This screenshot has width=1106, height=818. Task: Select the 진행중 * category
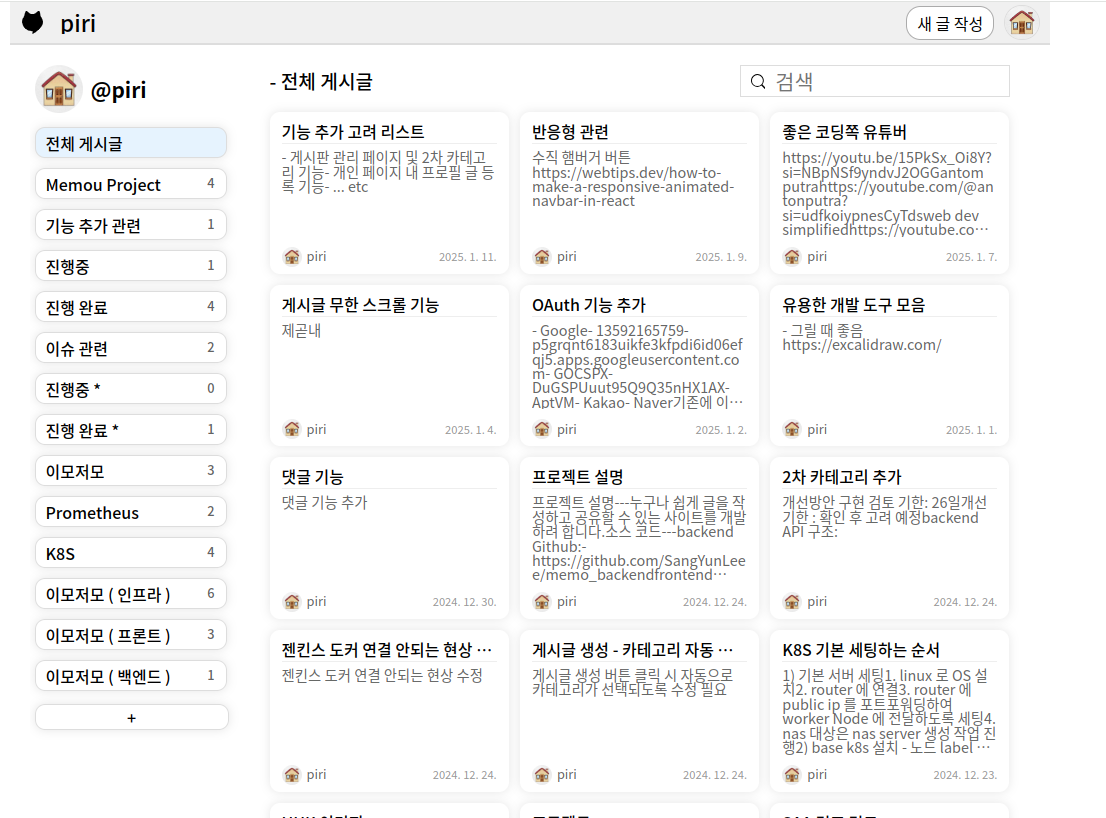click(x=130, y=389)
